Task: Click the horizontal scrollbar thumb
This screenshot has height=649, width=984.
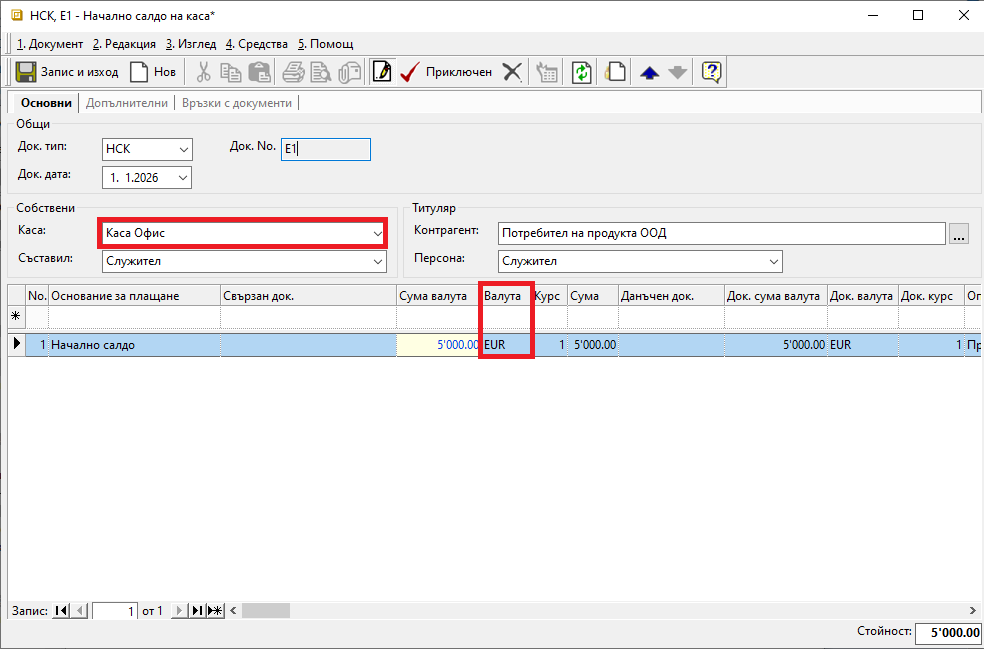Action: (265, 611)
